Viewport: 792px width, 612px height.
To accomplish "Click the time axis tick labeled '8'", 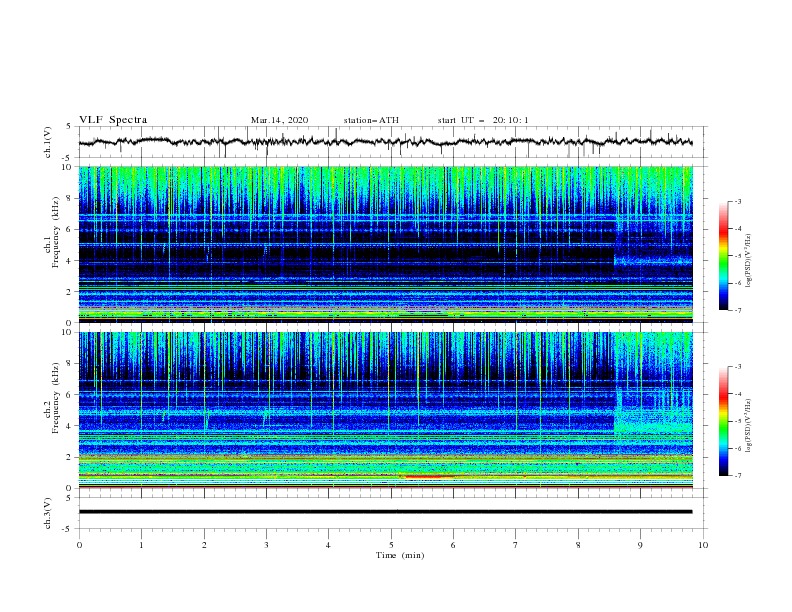I will (x=578, y=545).
